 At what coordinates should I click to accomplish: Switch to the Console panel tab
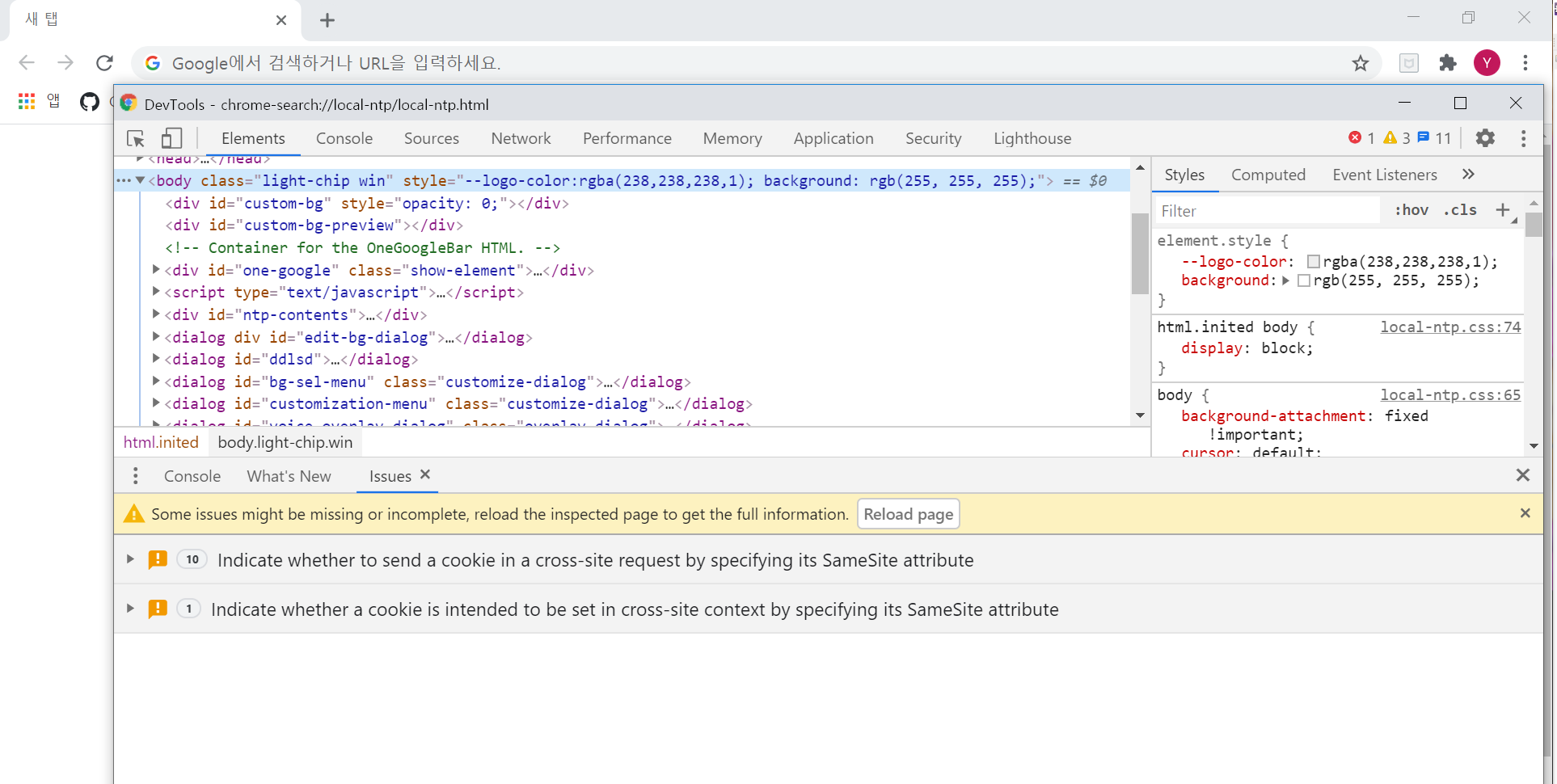[x=344, y=138]
